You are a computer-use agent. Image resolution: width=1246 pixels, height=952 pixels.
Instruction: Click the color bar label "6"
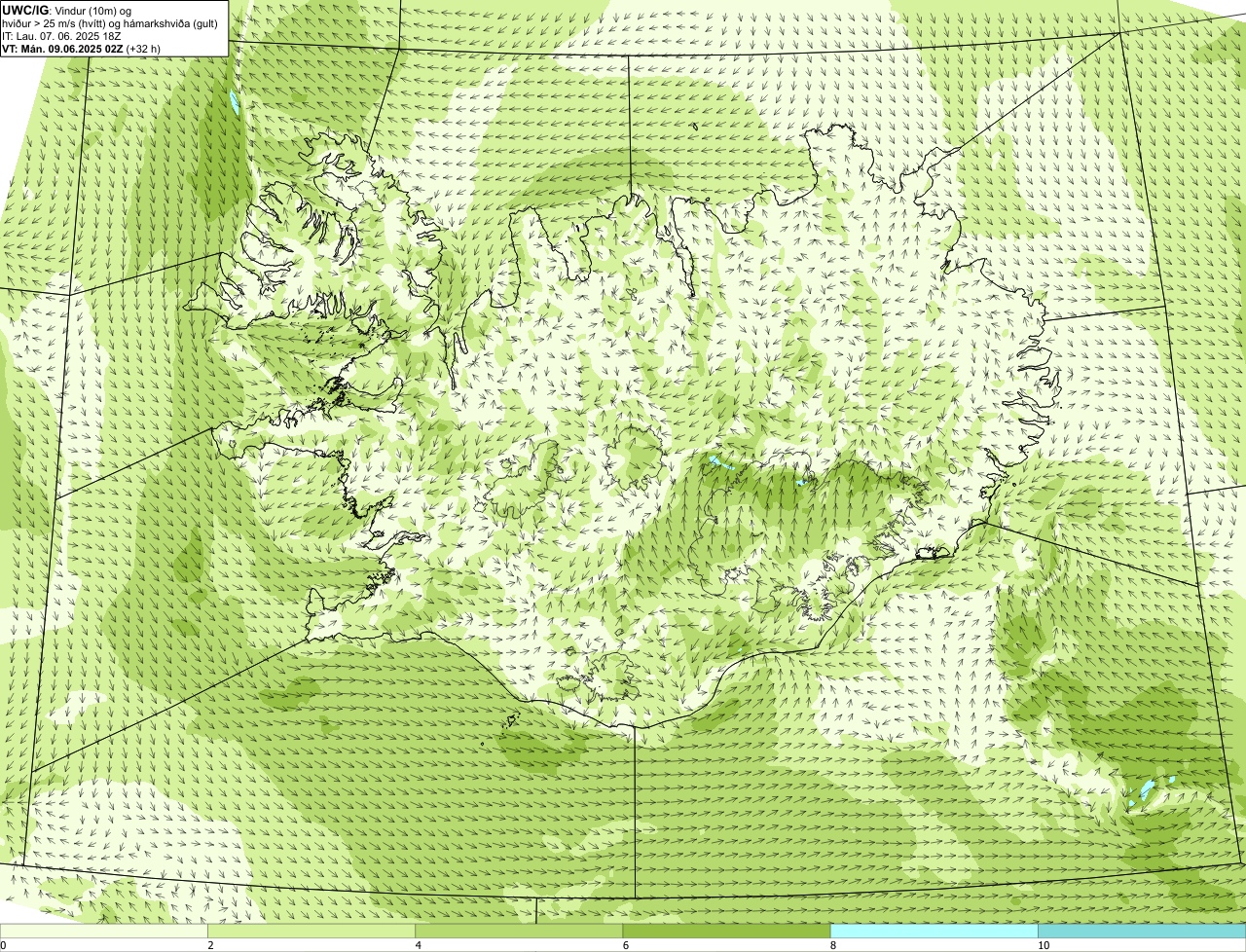[x=625, y=945]
